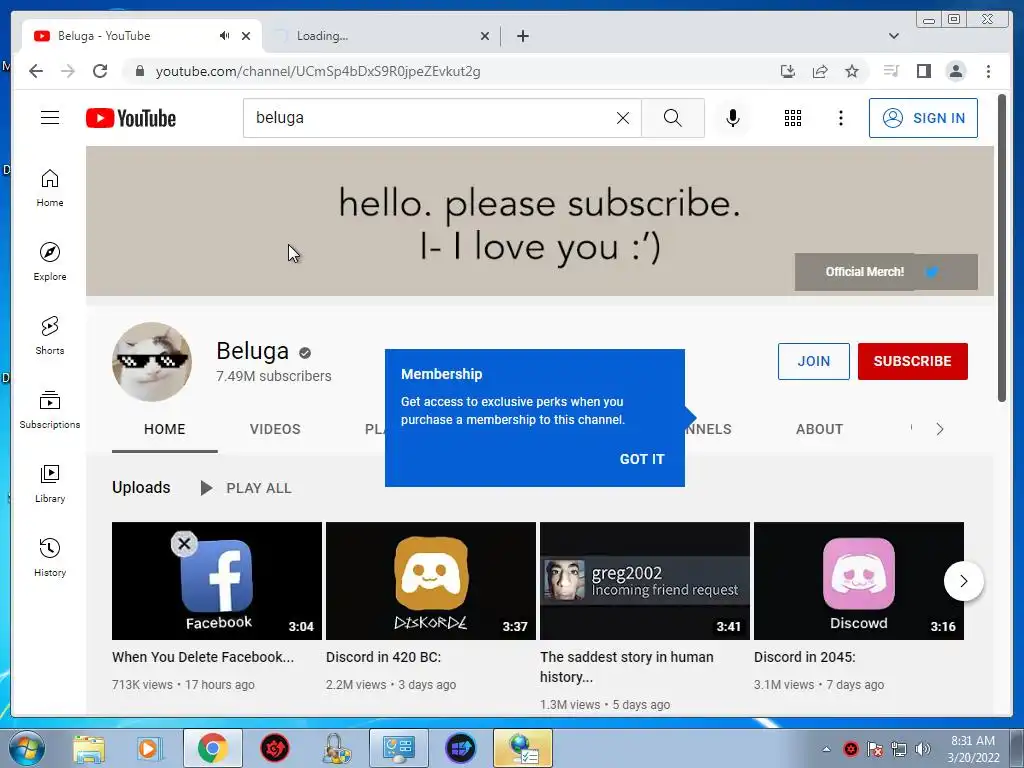Open Explore in the sidebar
The image size is (1024, 768).
[50, 261]
